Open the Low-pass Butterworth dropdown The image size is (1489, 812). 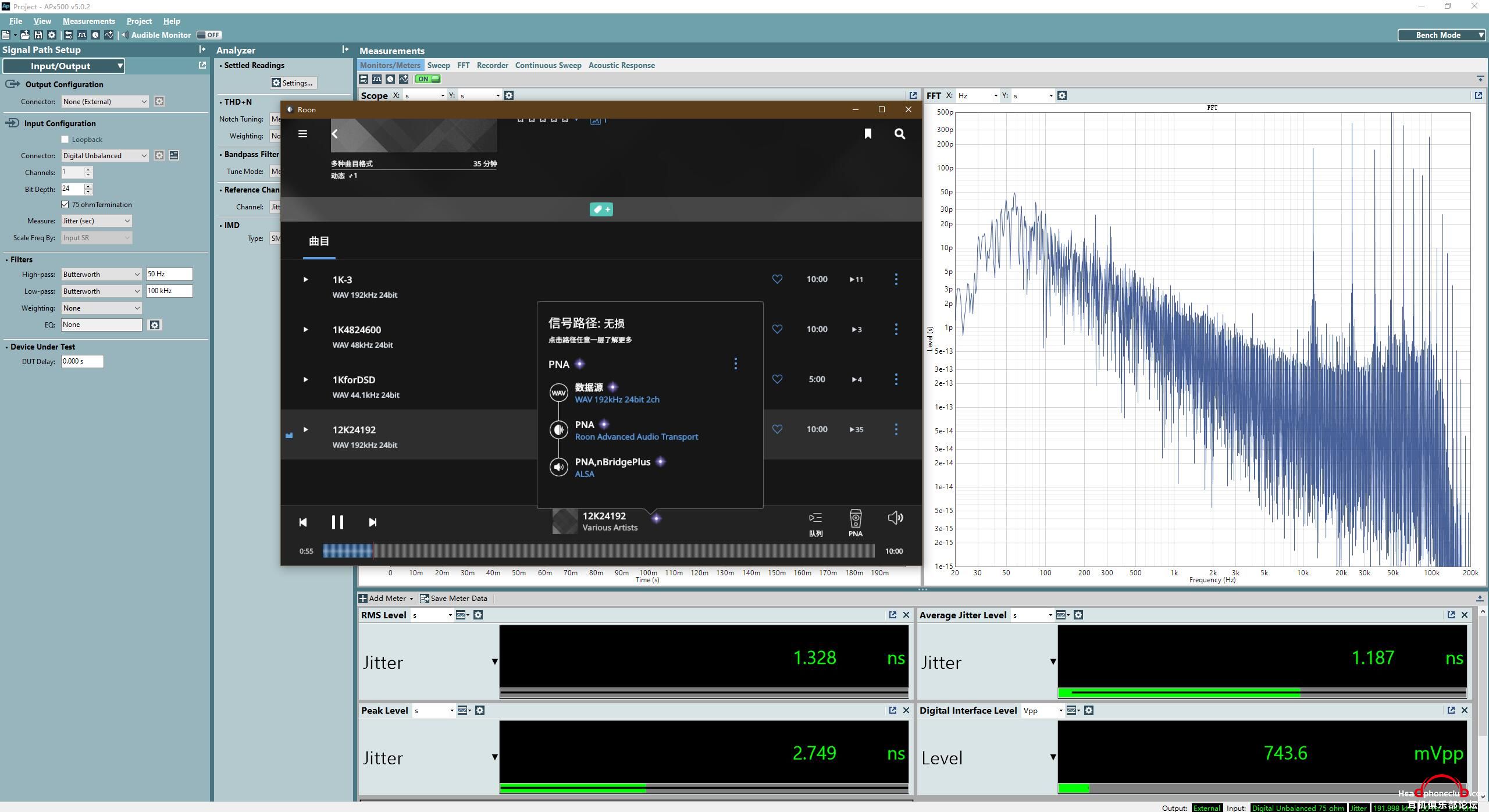tap(101, 291)
